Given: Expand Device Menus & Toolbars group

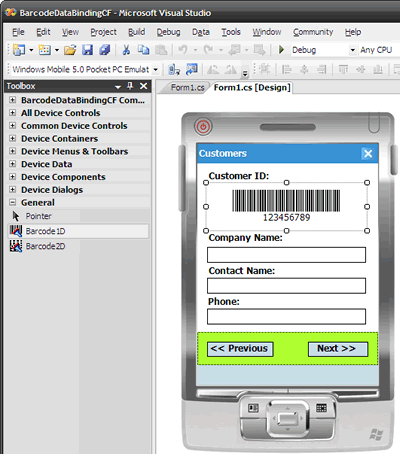Looking at the screenshot, I should (x=12, y=151).
